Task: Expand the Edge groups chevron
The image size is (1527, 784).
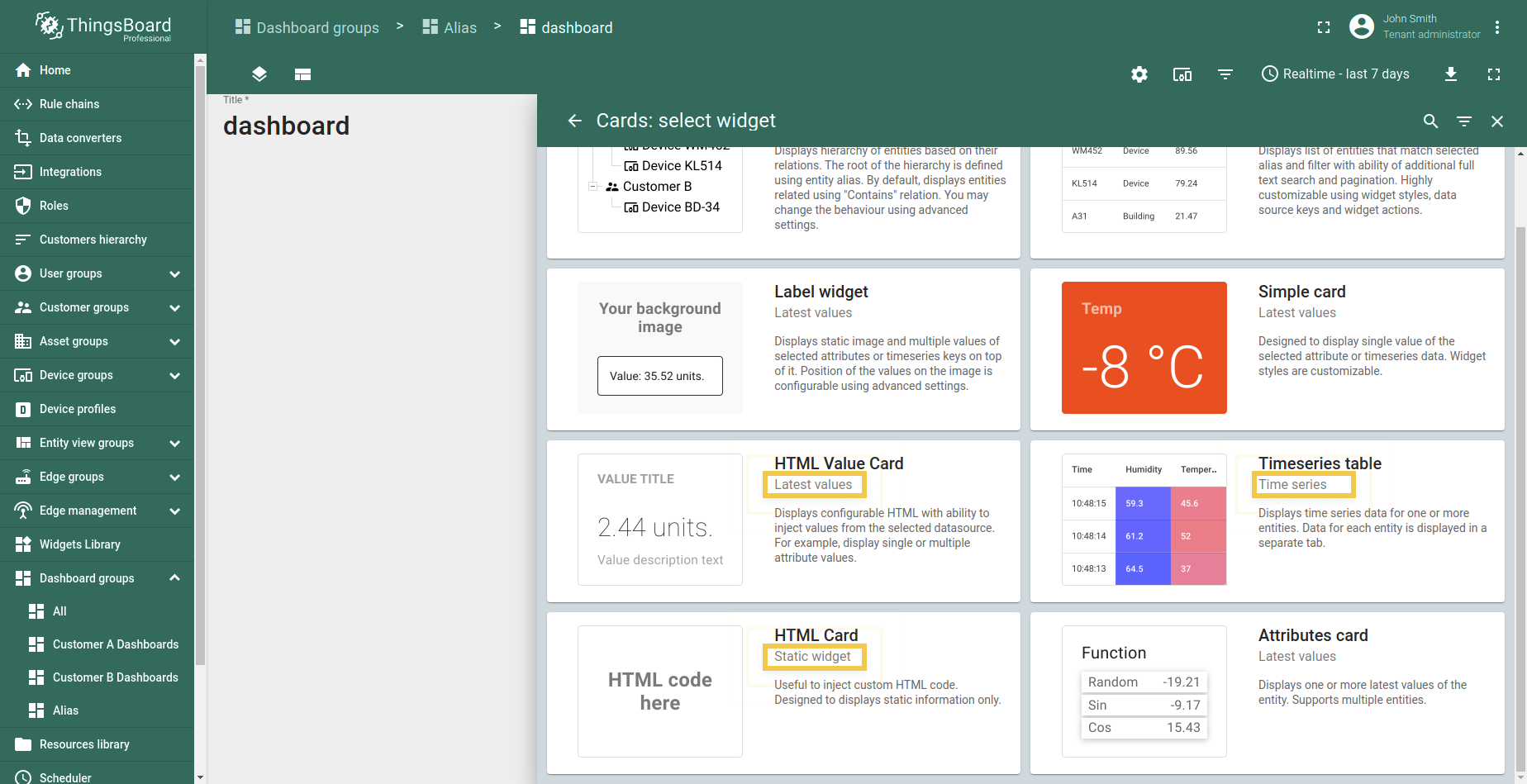Action: pos(174,477)
